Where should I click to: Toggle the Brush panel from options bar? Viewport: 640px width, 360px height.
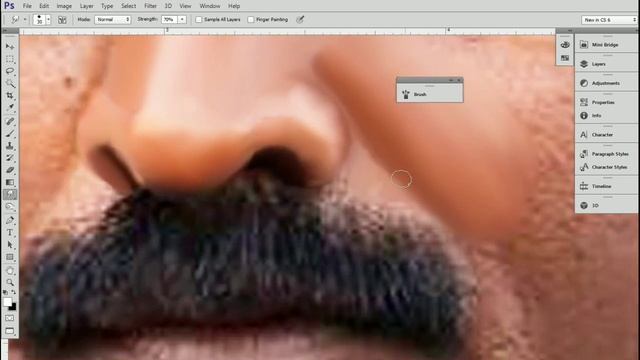pos(62,20)
